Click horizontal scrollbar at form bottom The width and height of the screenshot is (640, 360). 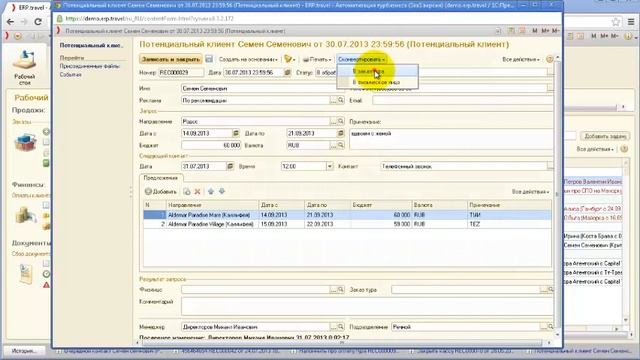[x=343, y=342]
